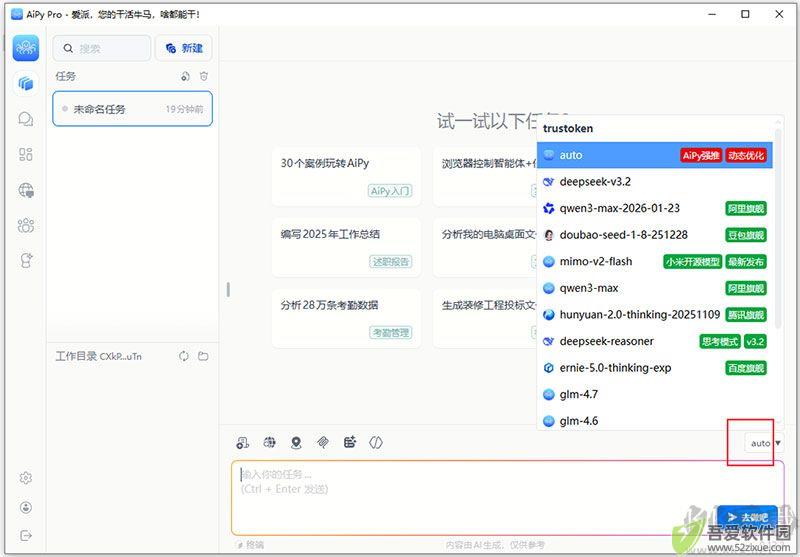
Task: Click the 工作目录 CXkP...uTn path text
Action: point(98,356)
